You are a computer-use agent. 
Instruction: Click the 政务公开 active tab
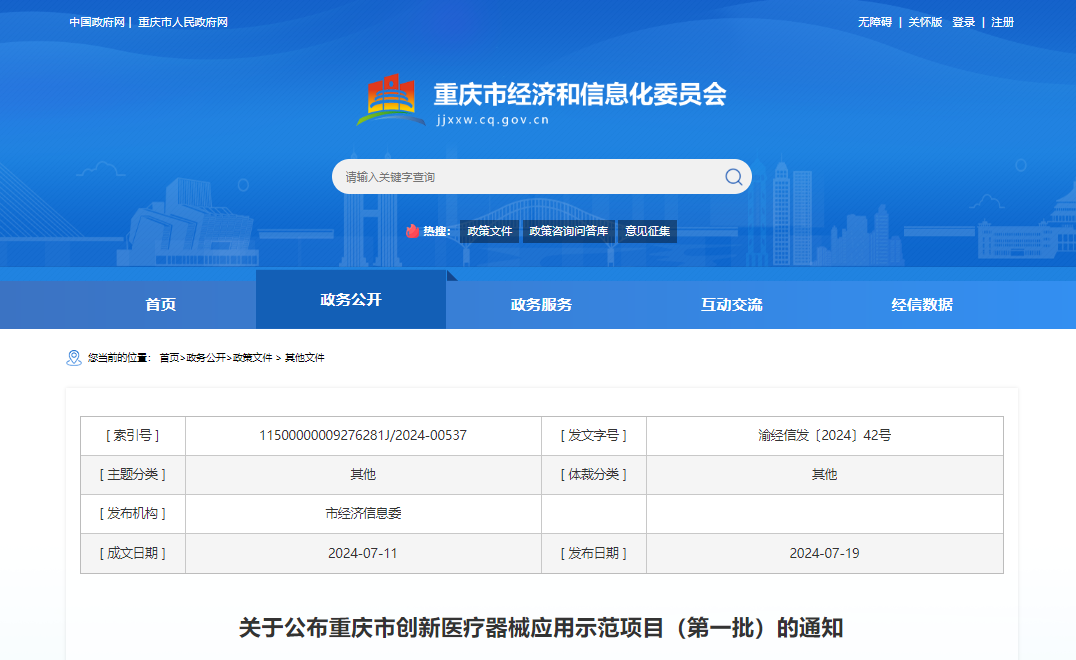pyautogui.click(x=351, y=300)
